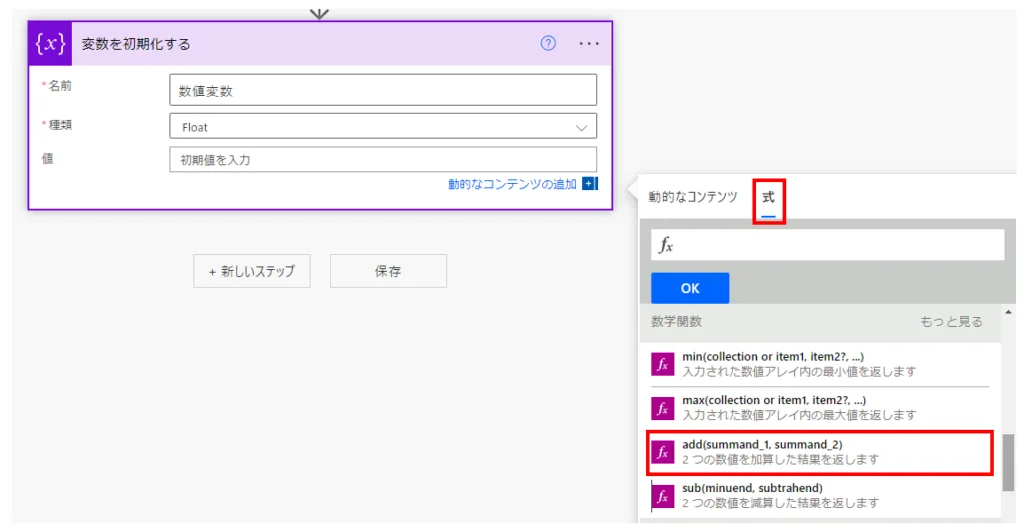Open the action's three-dot options menu
This screenshot has height=532, width=1024.
[x=589, y=44]
